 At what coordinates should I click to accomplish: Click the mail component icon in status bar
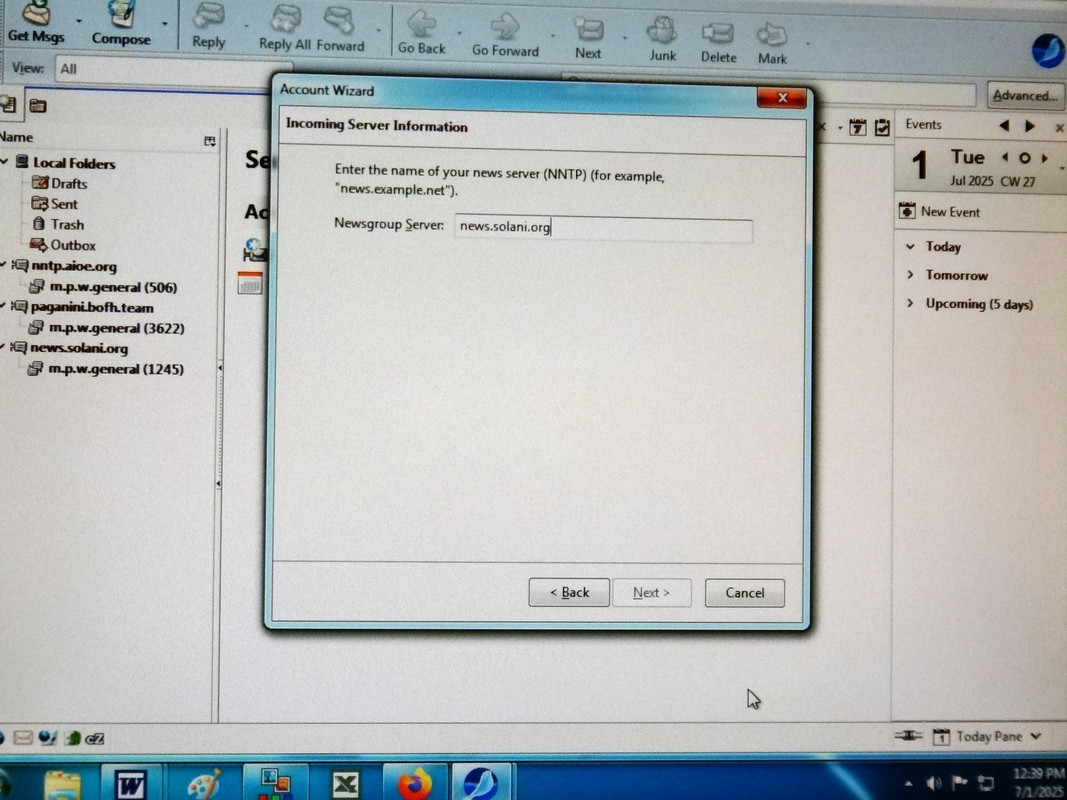[x=22, y=738]
